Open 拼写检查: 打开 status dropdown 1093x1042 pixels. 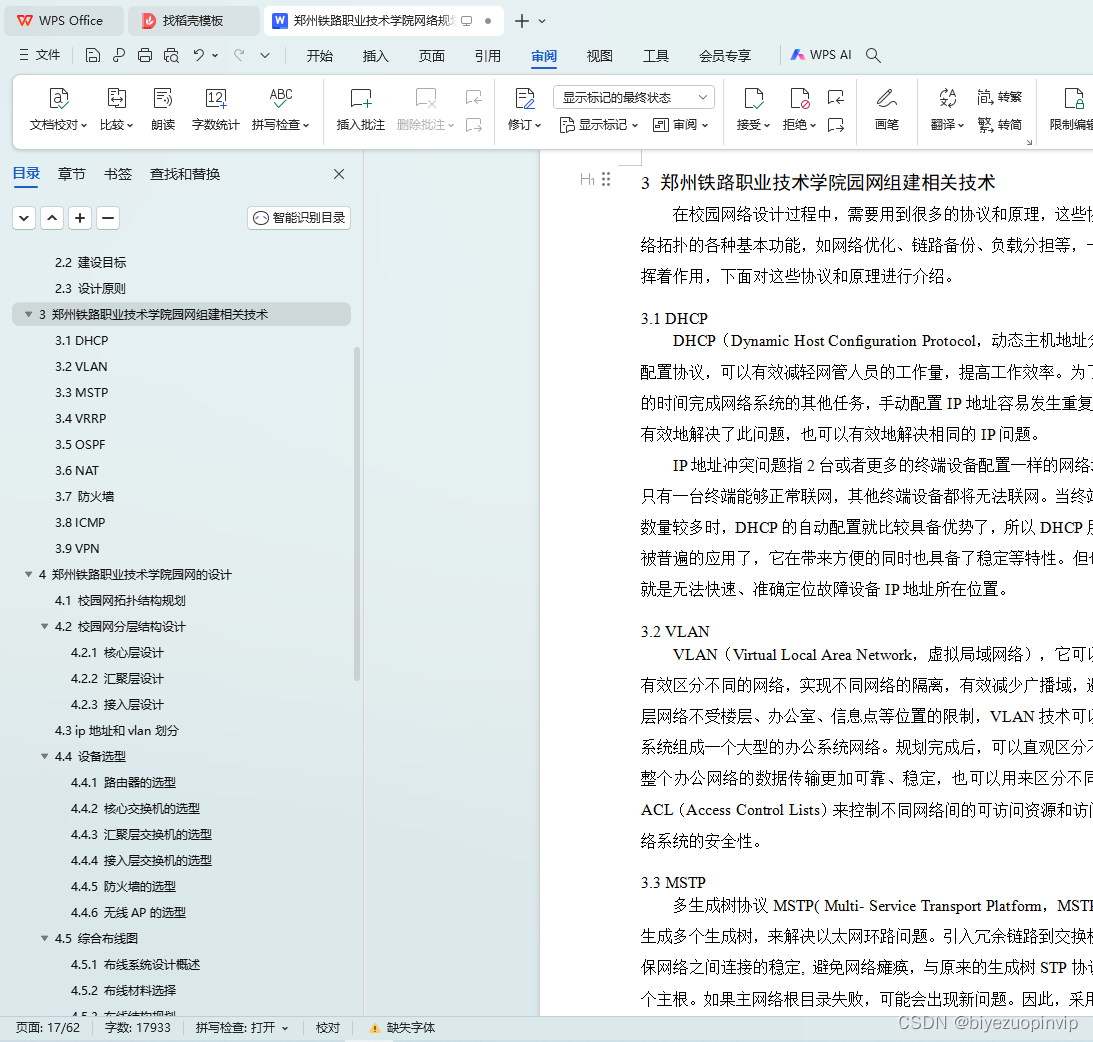click(x=242, y=1027)
